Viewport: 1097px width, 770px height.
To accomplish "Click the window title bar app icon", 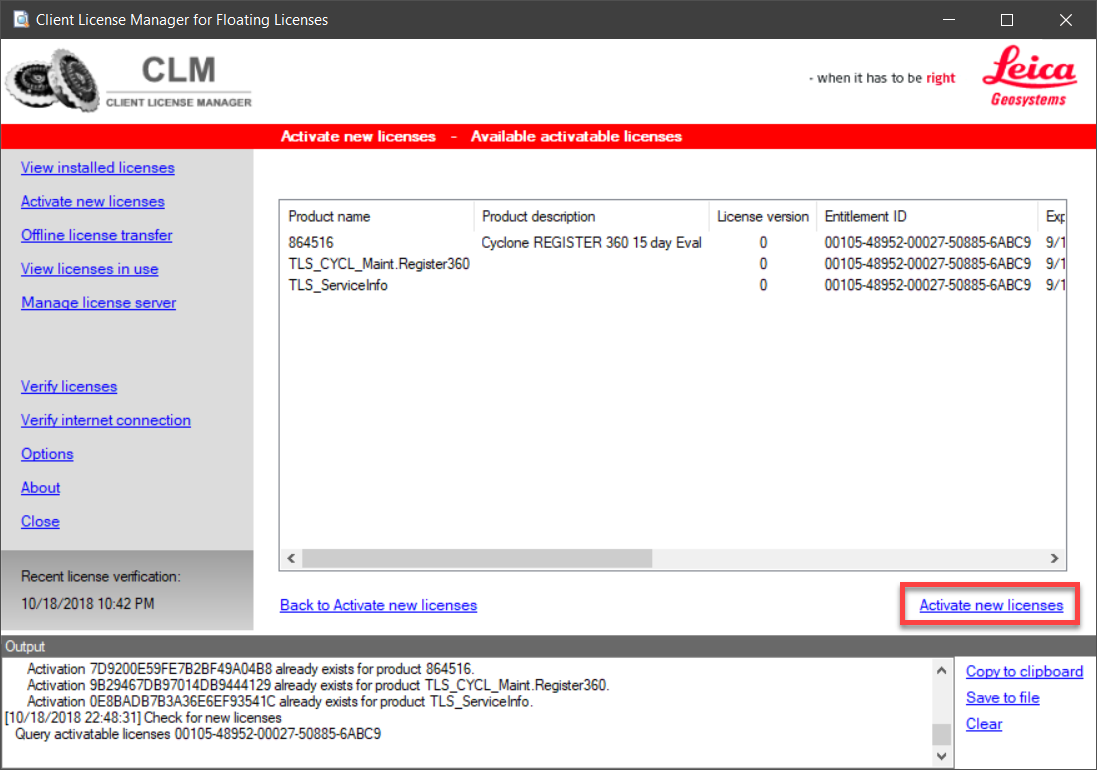I will [22, 19].
